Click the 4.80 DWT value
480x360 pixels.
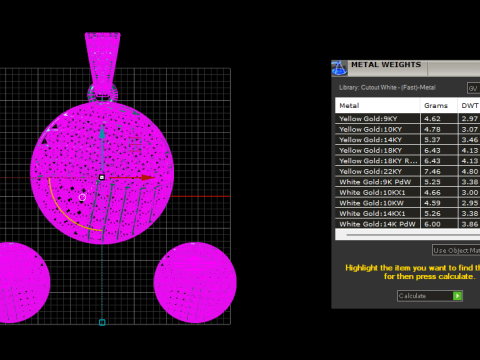tap(469, 171)
